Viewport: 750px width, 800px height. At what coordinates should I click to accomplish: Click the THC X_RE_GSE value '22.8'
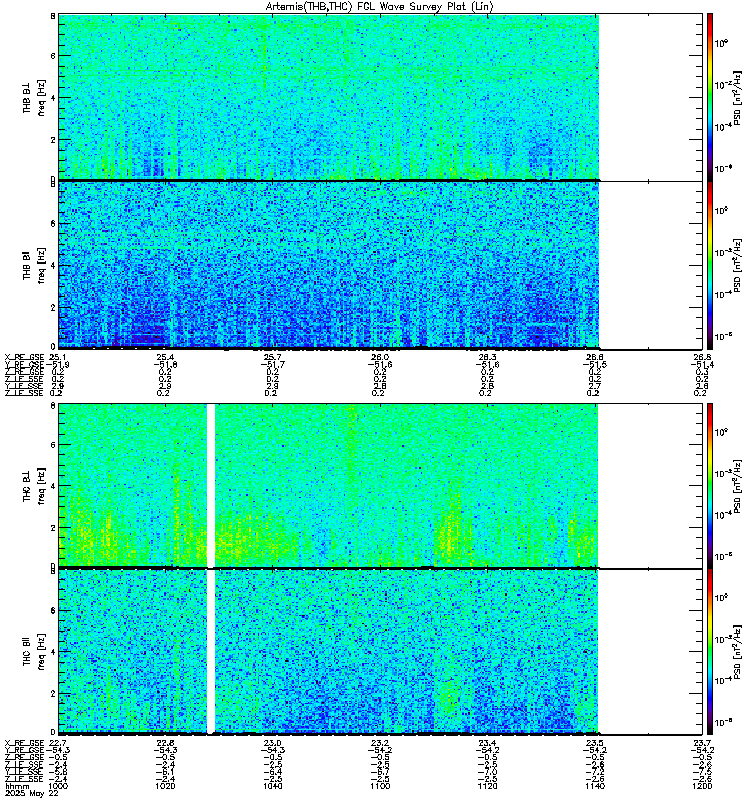coord(165,743)
